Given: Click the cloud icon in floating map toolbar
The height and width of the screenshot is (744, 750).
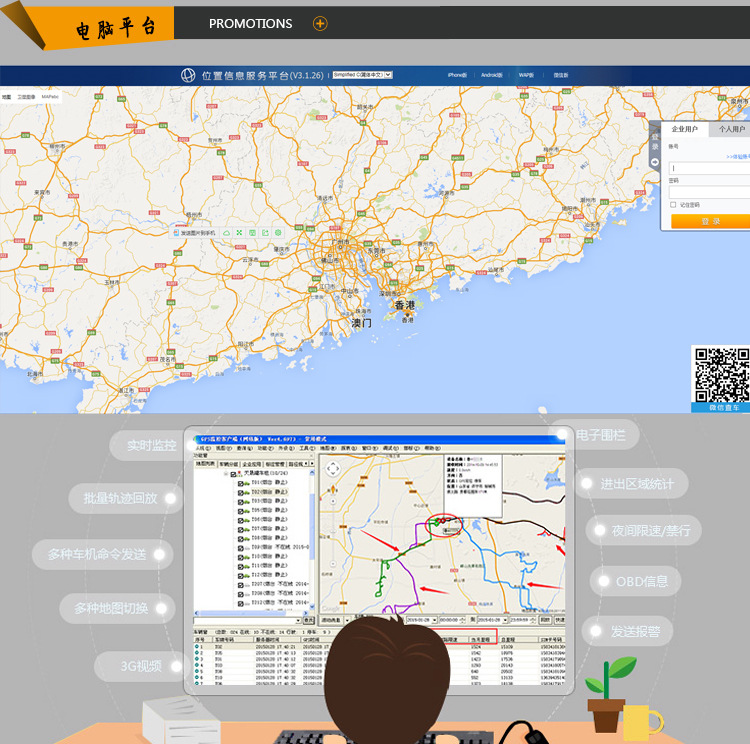Looking at the screenshot, I should pyautogui.click(x=227, y=232).
